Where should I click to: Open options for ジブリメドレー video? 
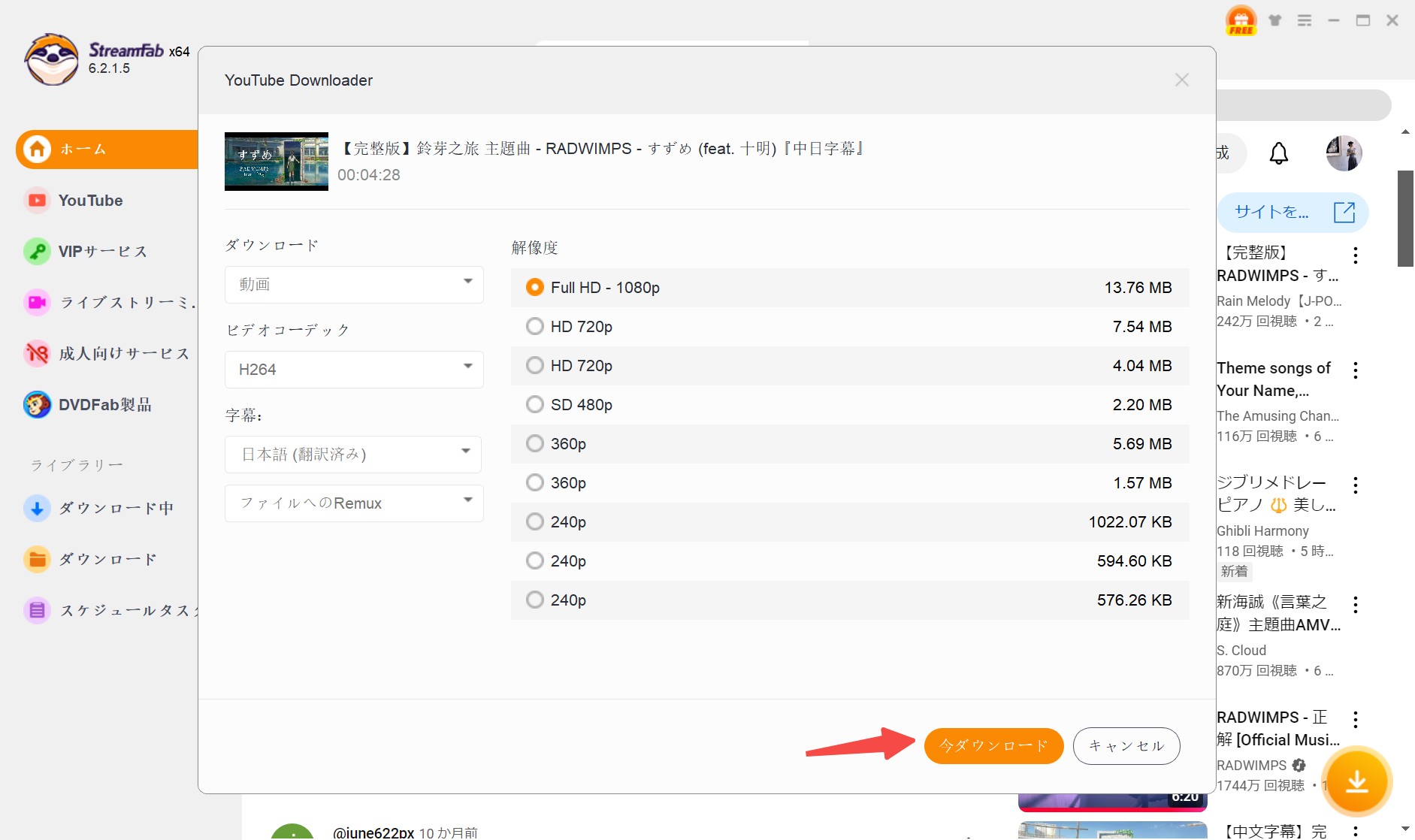tap(1356, 485)
